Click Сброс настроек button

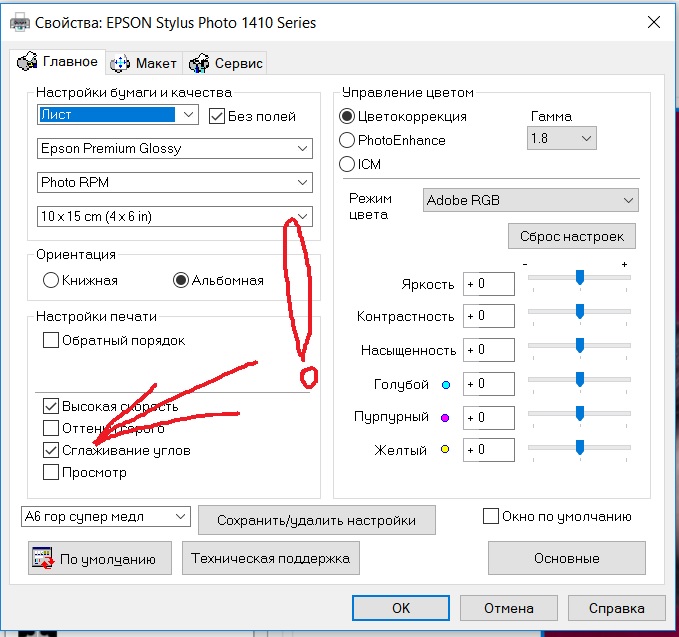572,236
